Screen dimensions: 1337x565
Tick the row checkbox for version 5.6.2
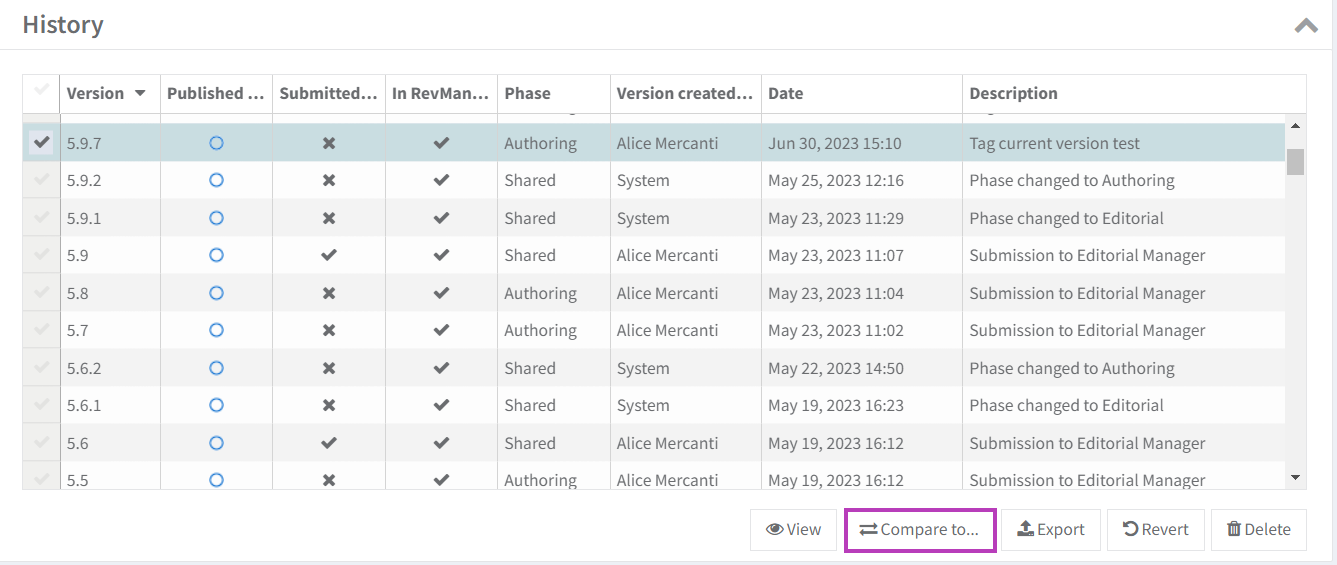tap(41, 368)
